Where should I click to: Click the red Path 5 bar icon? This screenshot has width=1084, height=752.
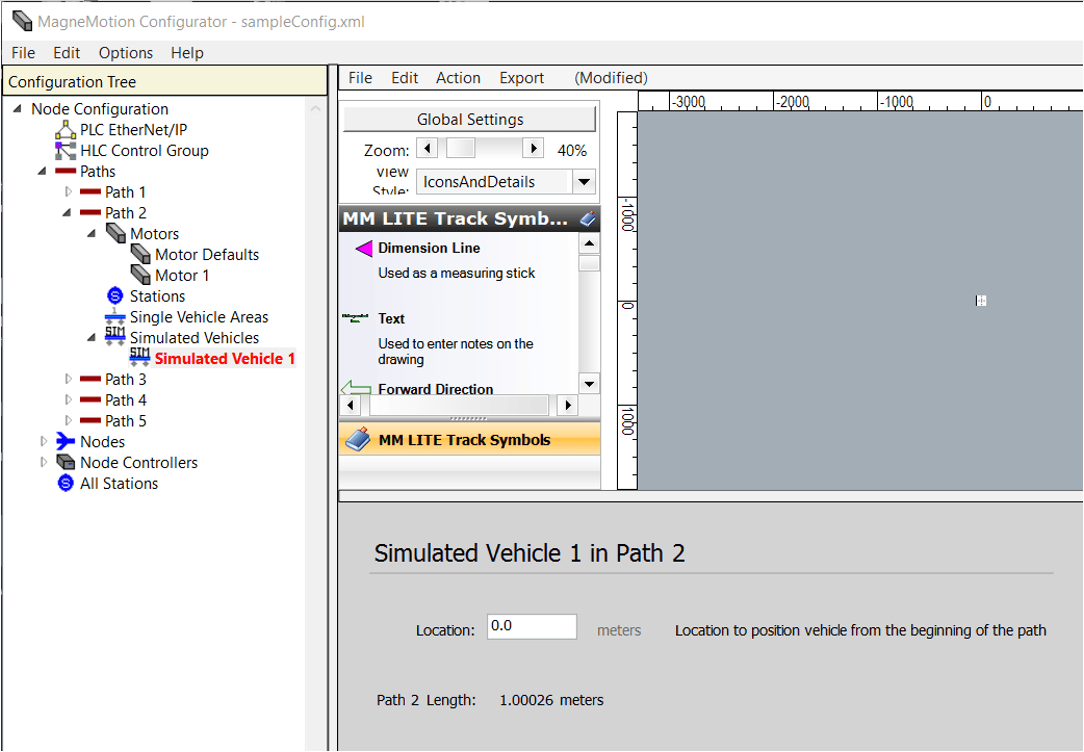point(90,420)
